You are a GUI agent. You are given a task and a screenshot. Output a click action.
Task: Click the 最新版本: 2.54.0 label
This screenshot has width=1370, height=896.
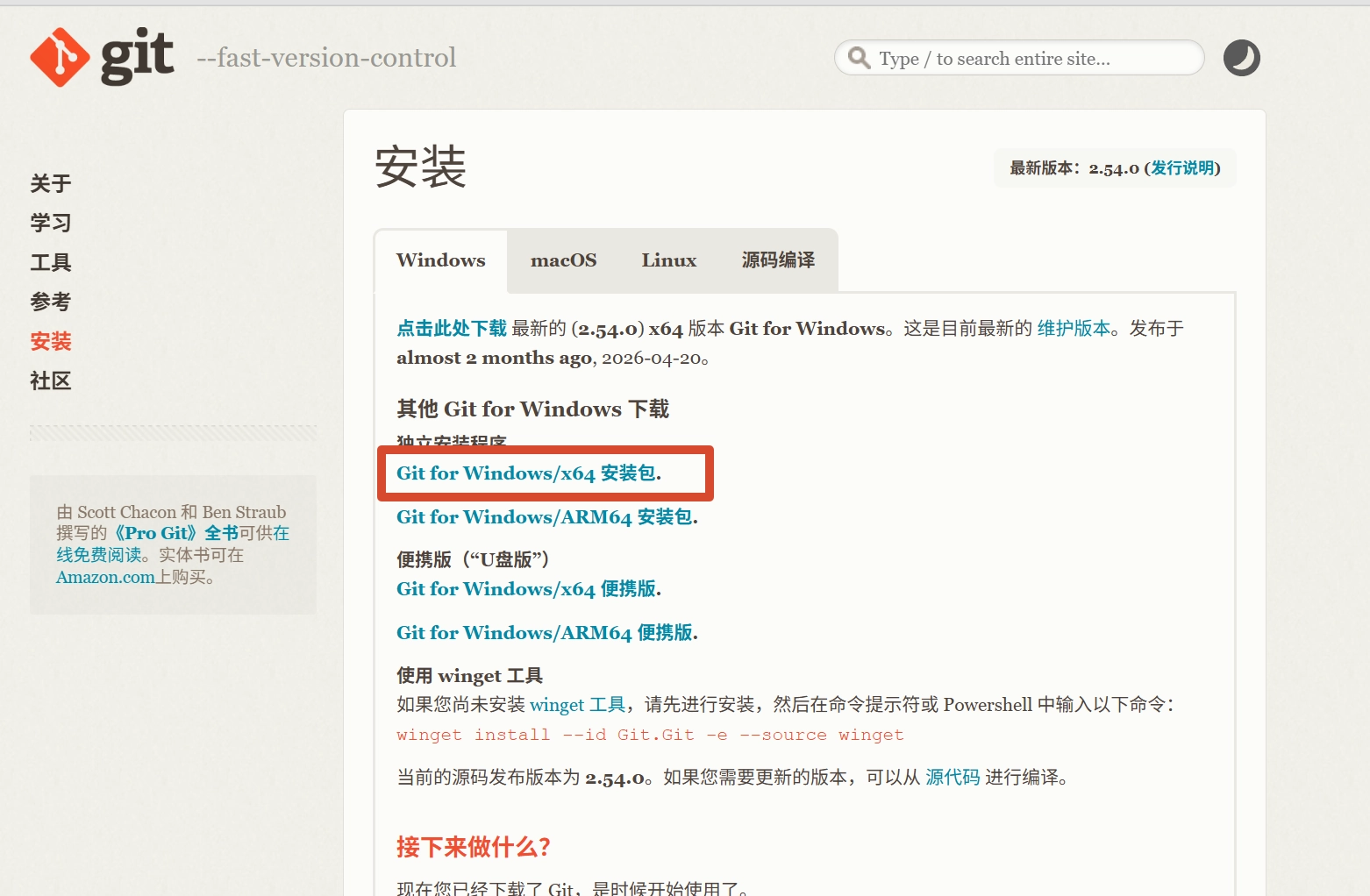click(x=1074, y=168)
